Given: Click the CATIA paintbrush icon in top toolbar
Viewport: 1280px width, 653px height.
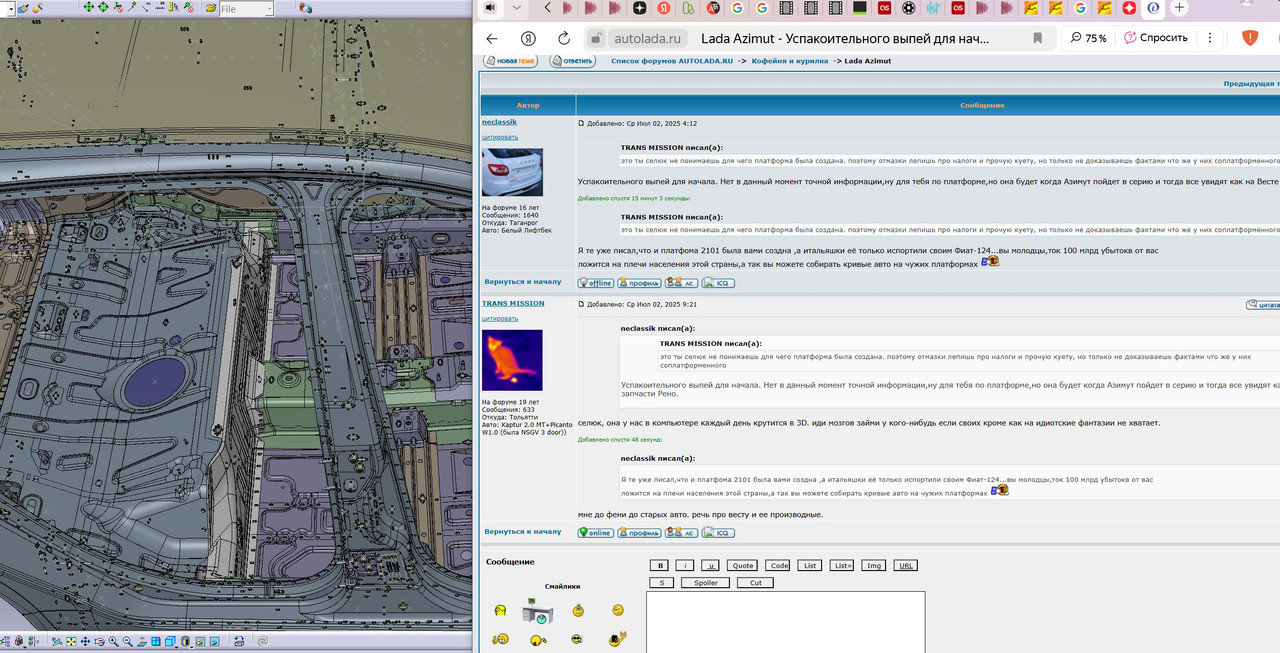Looking at the screenshot, I should tap(23, 8).
